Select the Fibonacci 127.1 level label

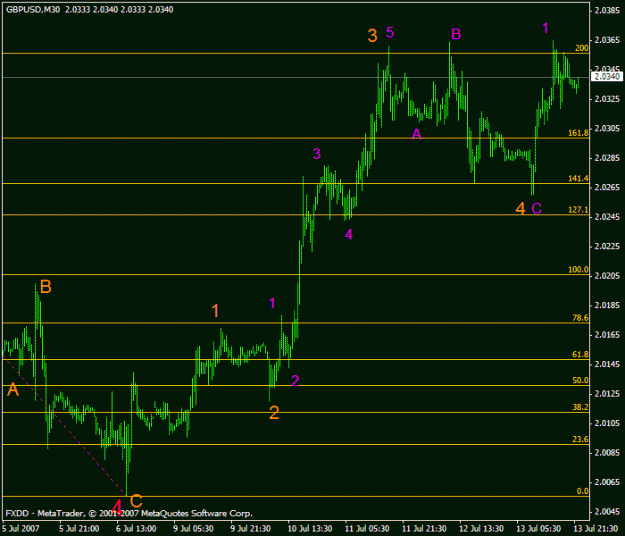[x=578, y=210]
